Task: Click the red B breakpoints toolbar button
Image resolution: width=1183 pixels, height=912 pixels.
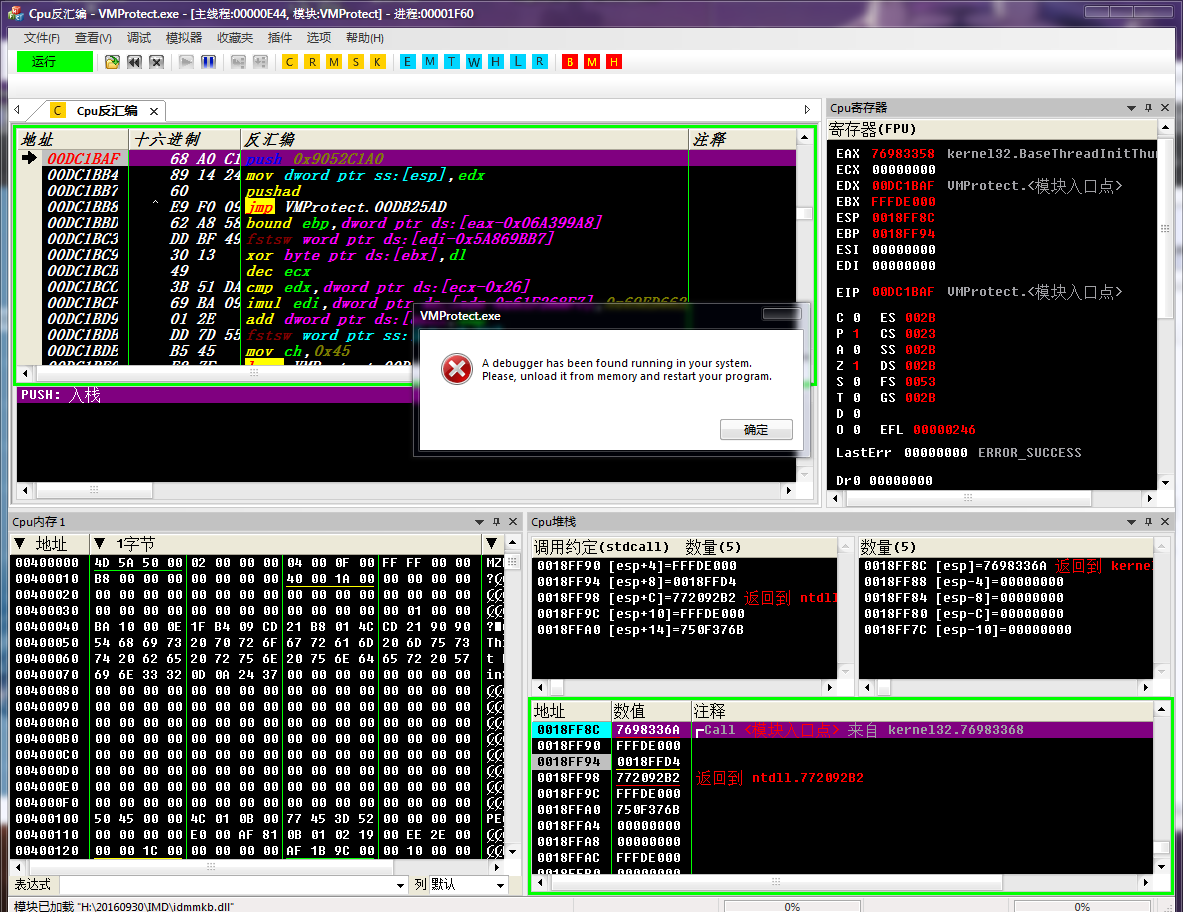Action: click(x=570, y=62)
